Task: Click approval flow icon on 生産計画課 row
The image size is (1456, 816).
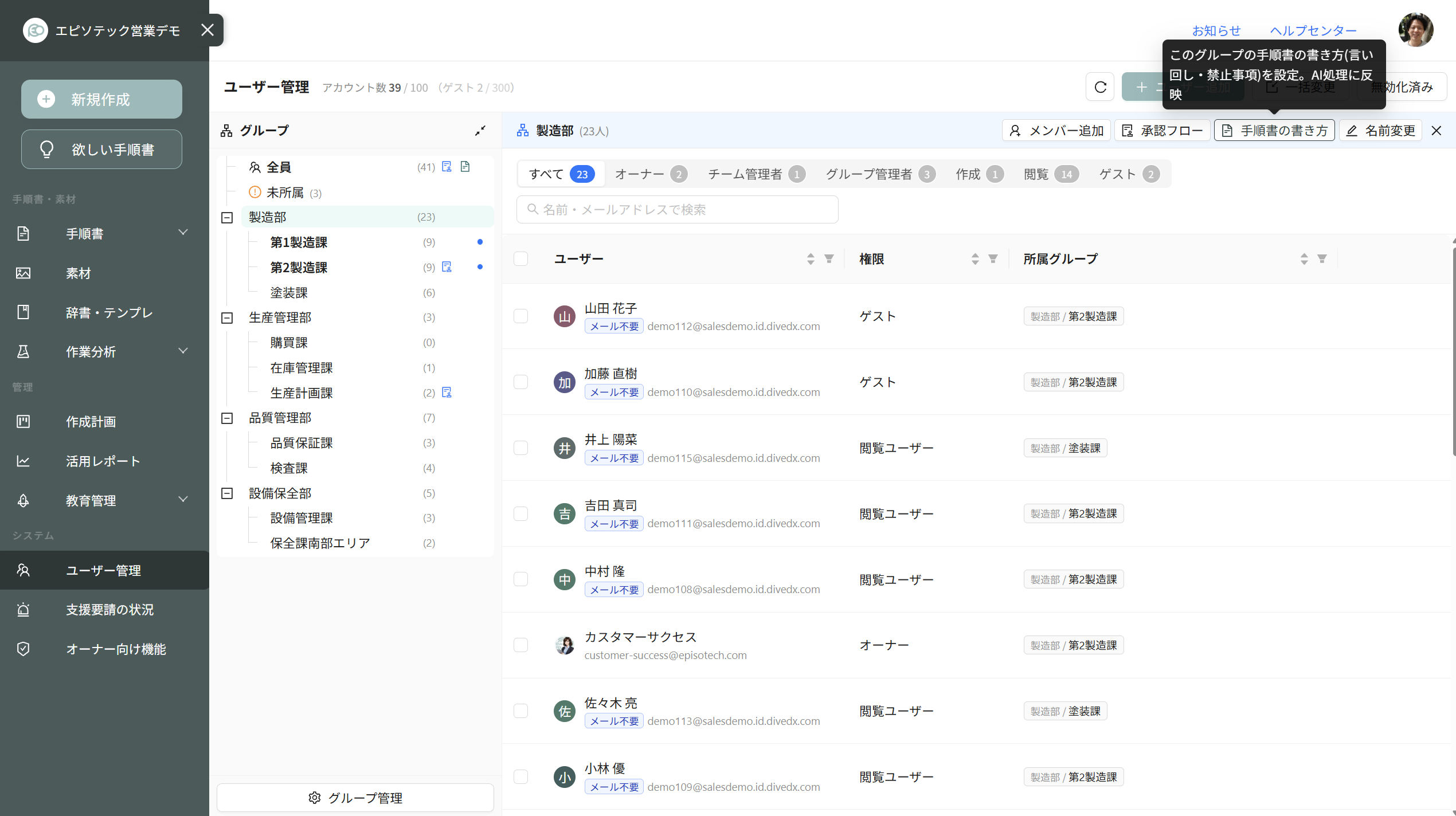Action: tap(447, 393)
